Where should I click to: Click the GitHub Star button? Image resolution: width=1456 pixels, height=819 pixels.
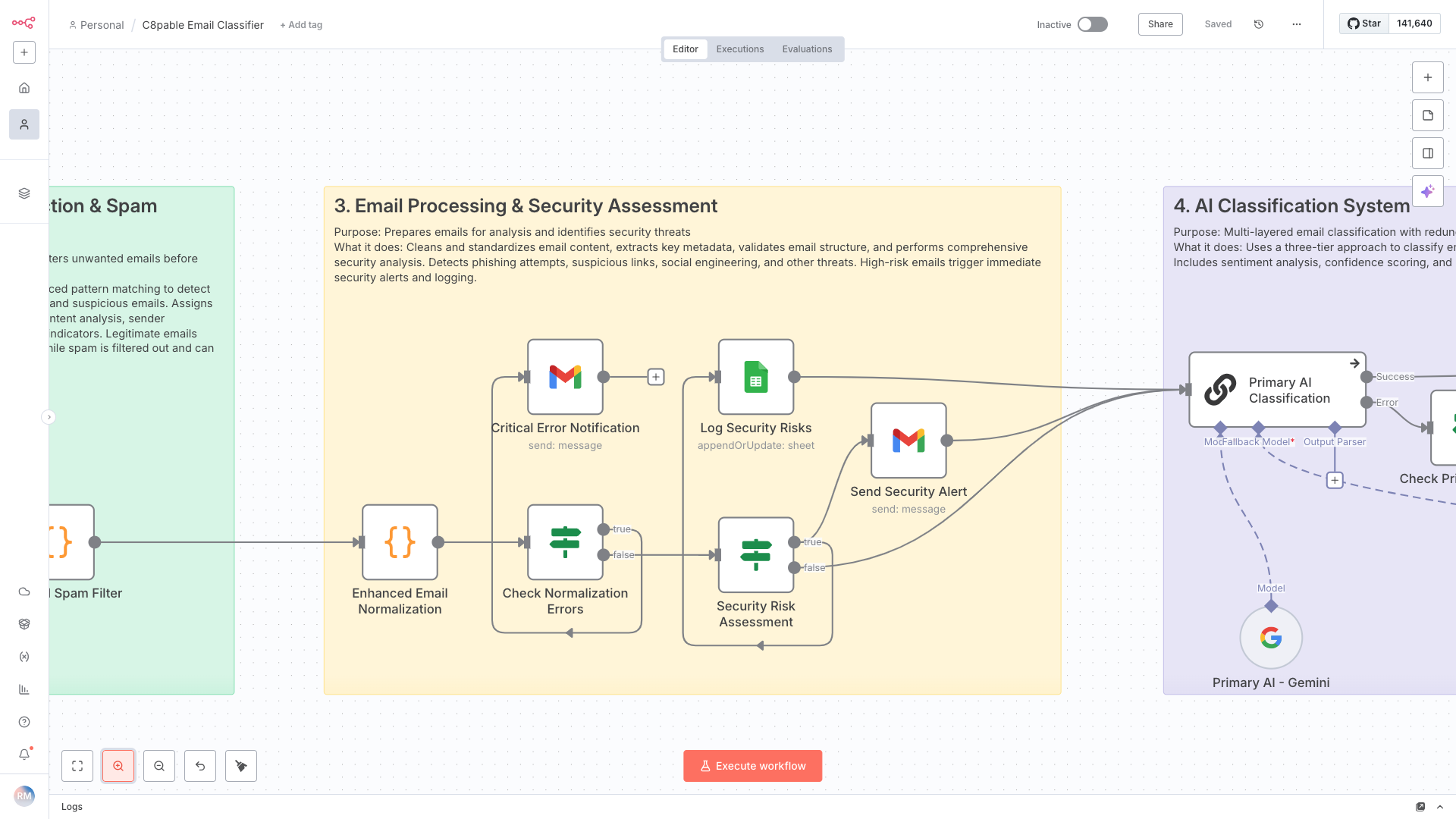point(1364,24)
